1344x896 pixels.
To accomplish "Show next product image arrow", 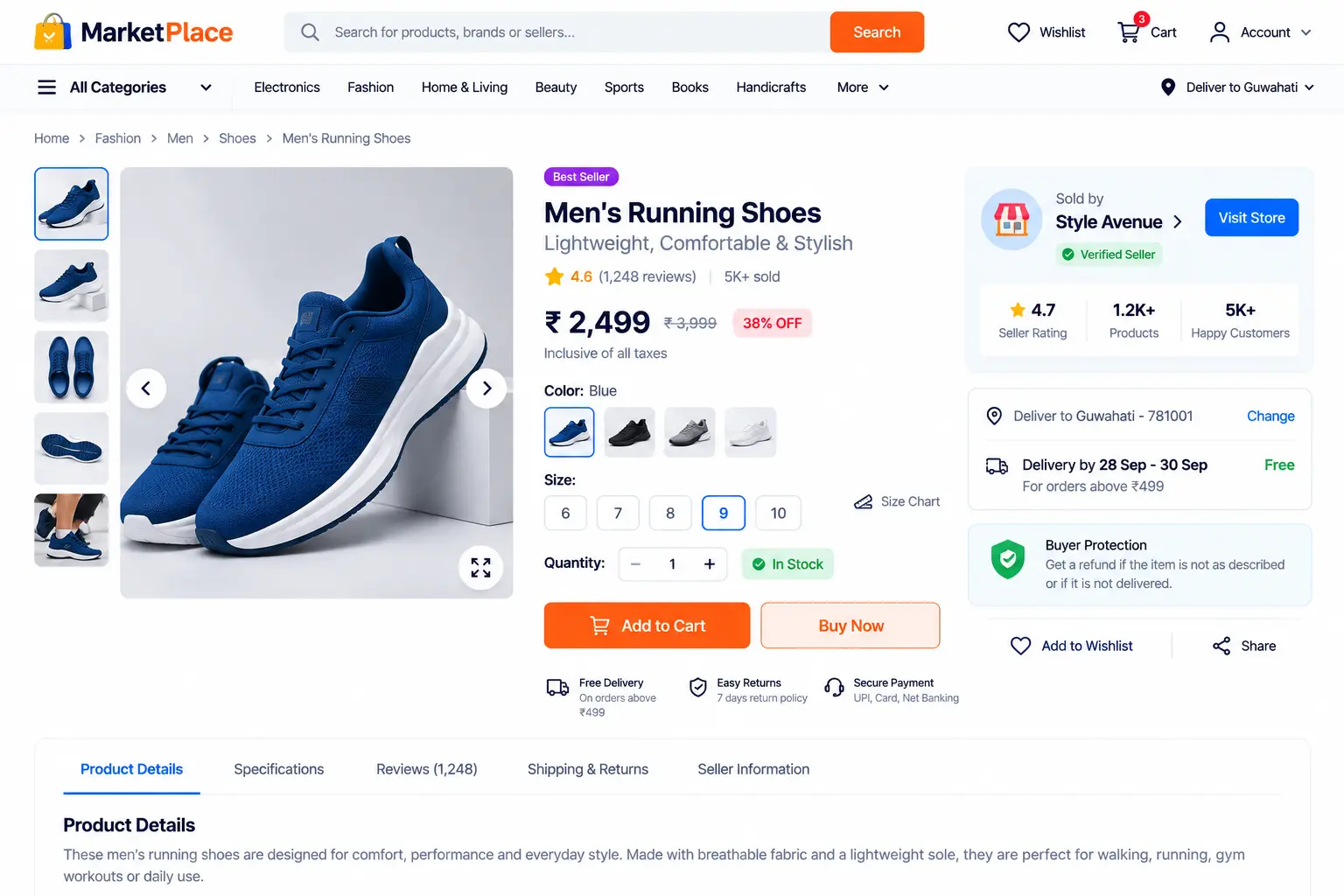I will [486, 388].
